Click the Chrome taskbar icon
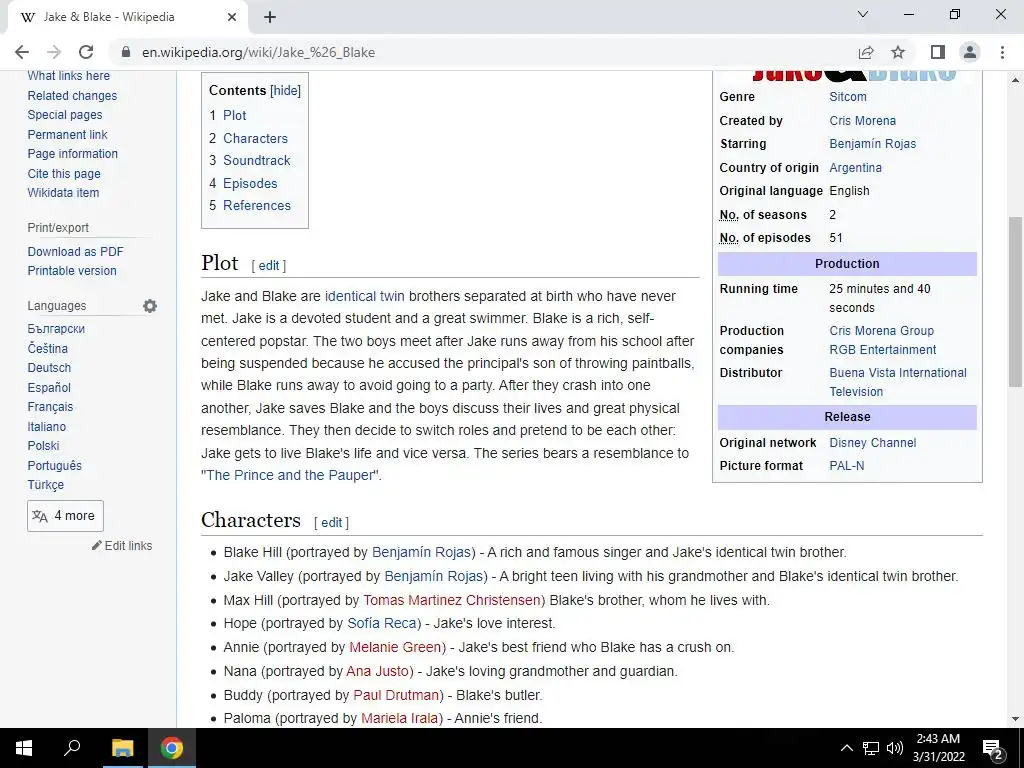 point(172,748)
